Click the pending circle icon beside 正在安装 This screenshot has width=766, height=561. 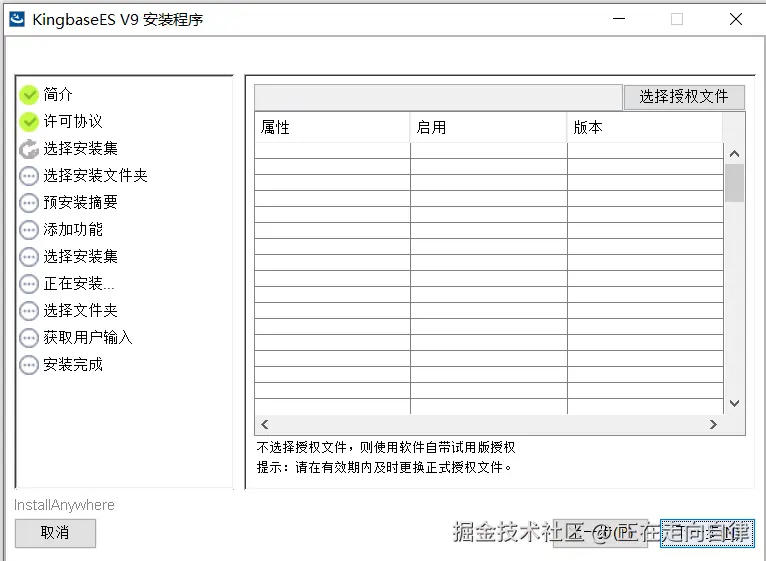(x=29, y=284)
